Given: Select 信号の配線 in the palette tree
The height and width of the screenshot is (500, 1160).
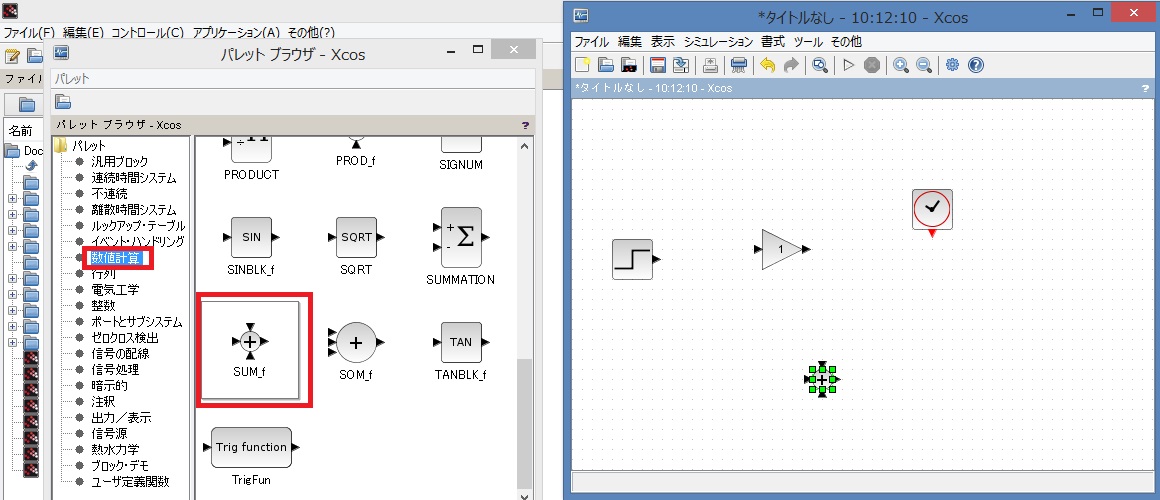Looking at the screenshot, I should pos(119,354).
